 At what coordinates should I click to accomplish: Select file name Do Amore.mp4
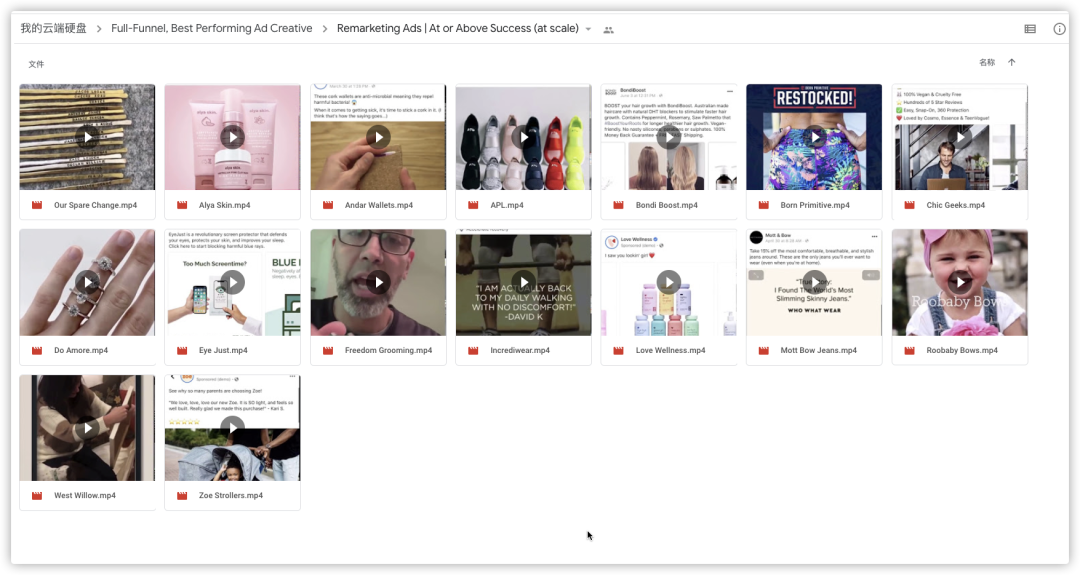coord(81,351)
